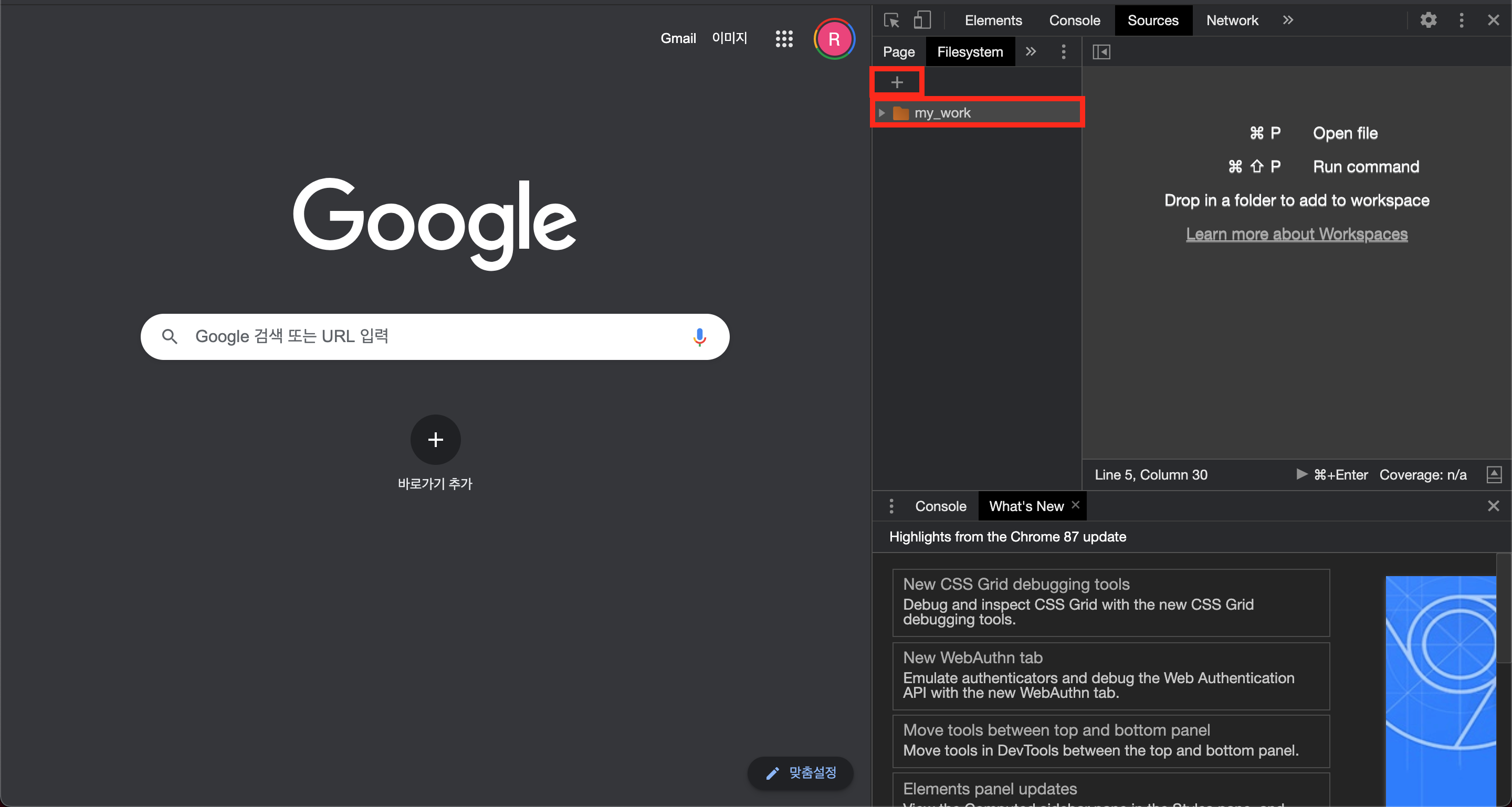
Task: Close the What's New tab
Action: (1075, 505)
